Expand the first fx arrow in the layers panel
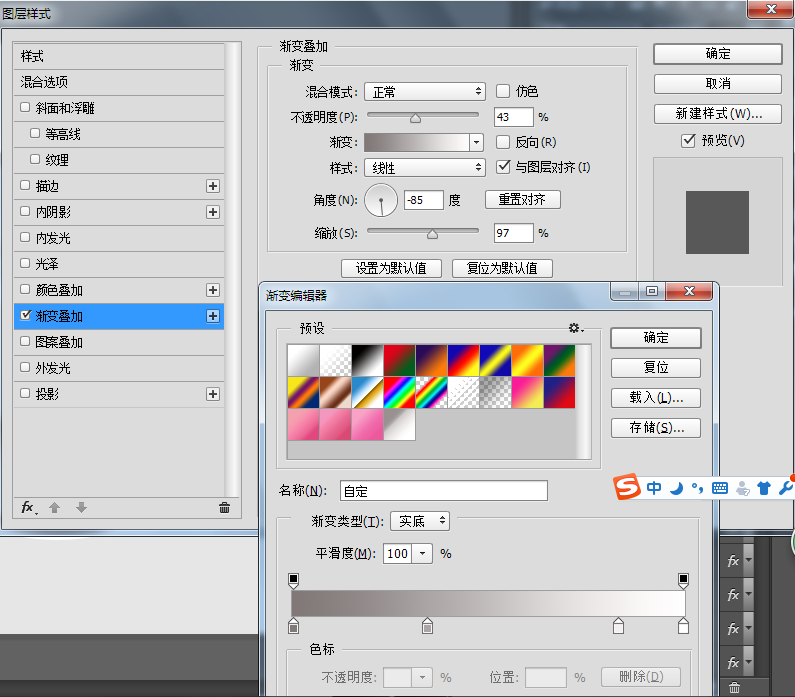Viewport: 795px width, 697px height. 748,560
